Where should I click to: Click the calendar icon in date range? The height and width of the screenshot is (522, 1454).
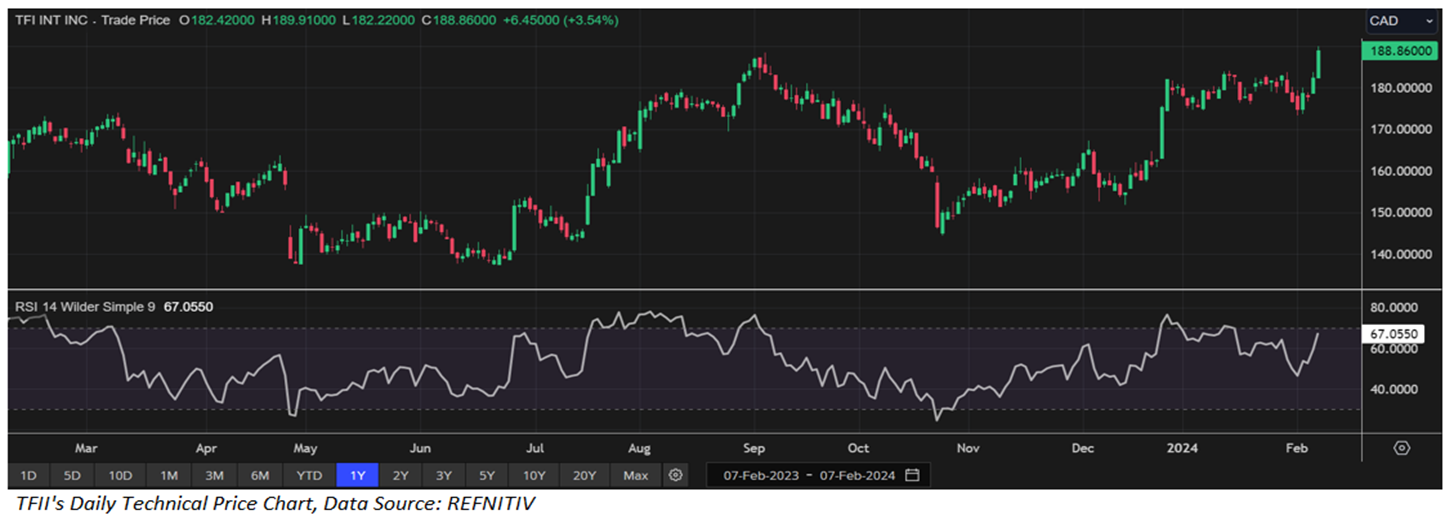click(912, 475)
